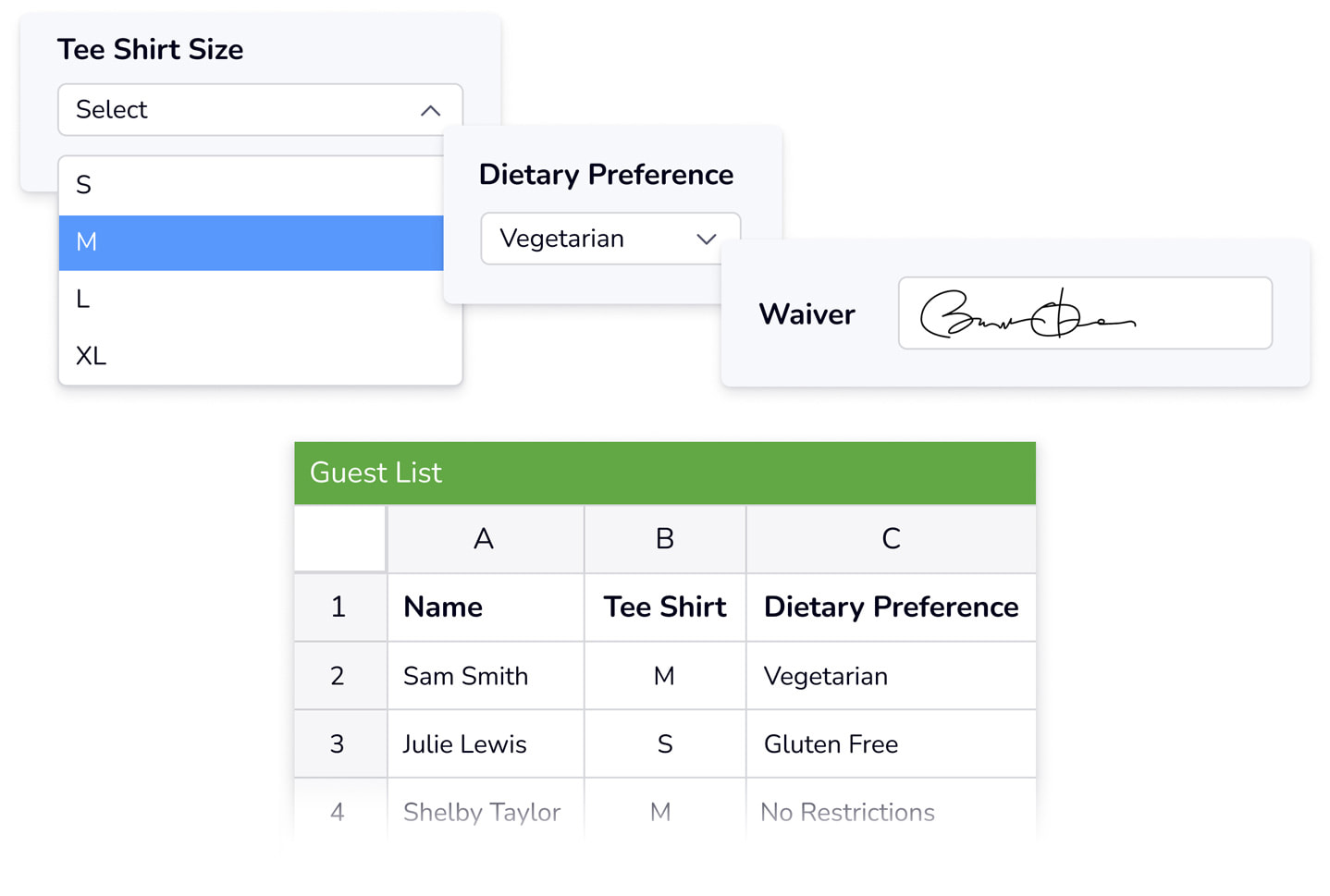This screenshot has width=1330, height=896.
Task: Pick size L in the dropdown list
Action: [260, 300]
